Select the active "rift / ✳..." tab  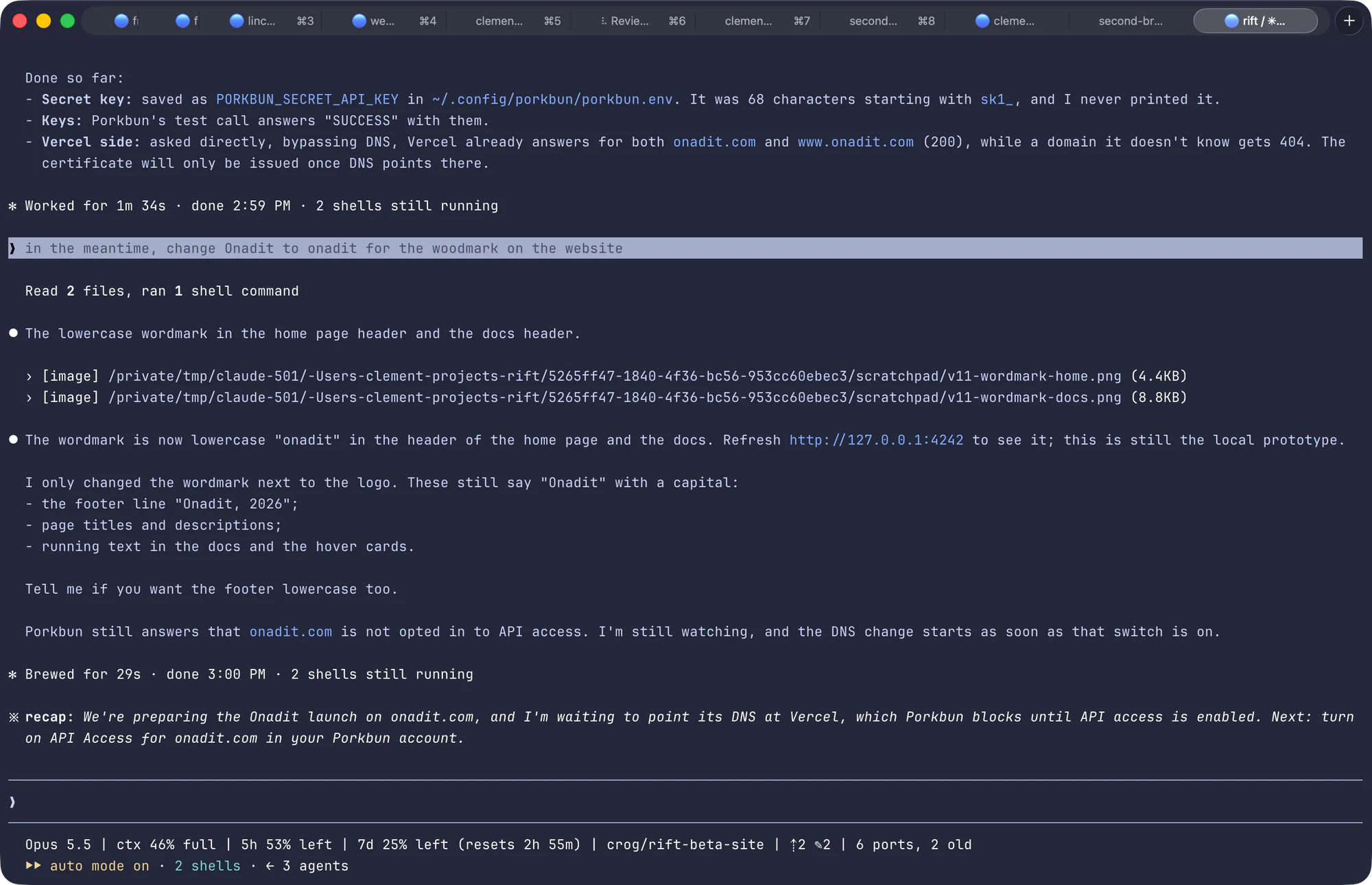point(1255,21)
